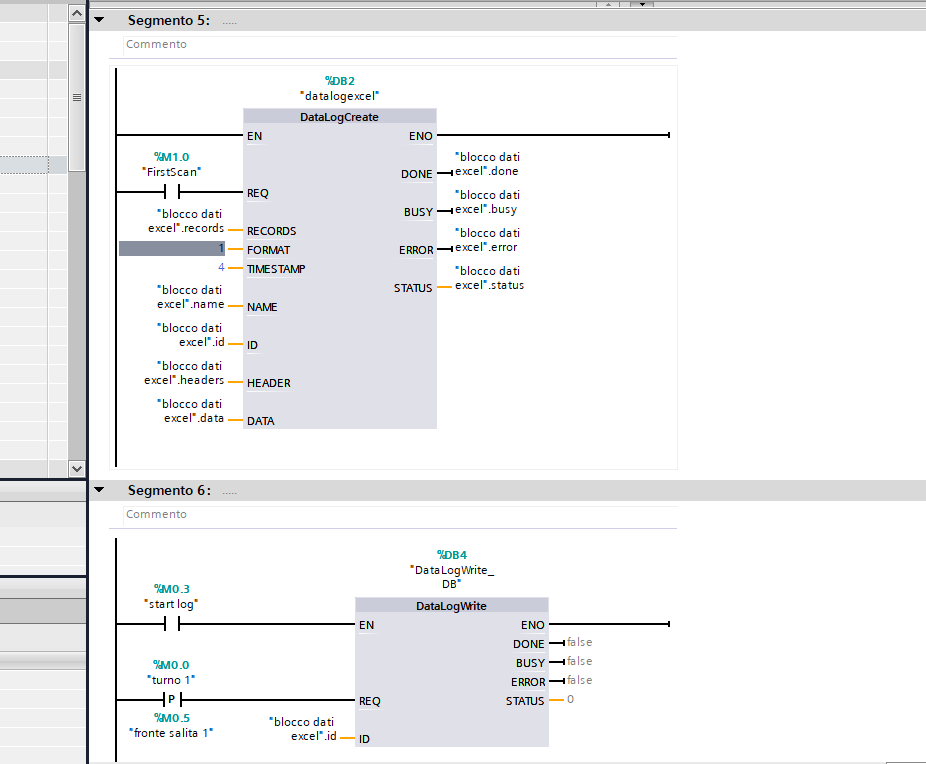Select the DataLogWrite block header
926x764 pixels.
(x=451, y=606)
